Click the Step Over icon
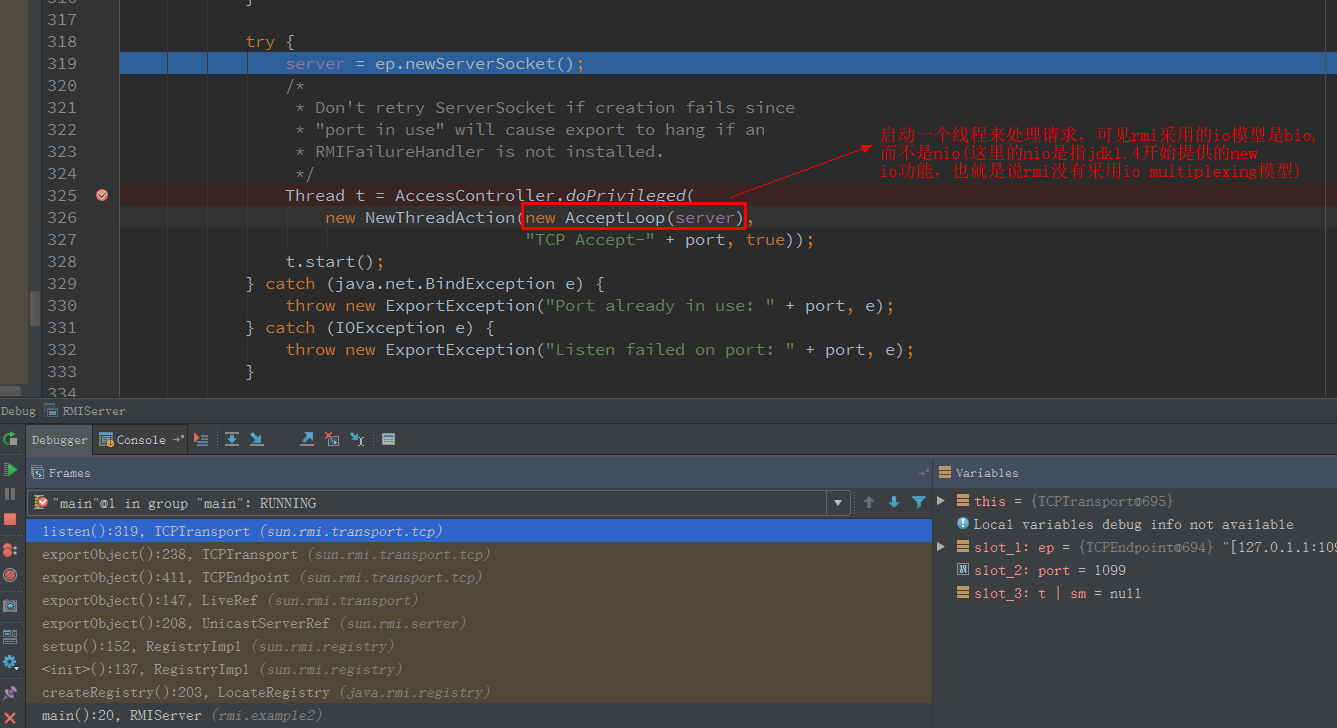 click(232, 439)
